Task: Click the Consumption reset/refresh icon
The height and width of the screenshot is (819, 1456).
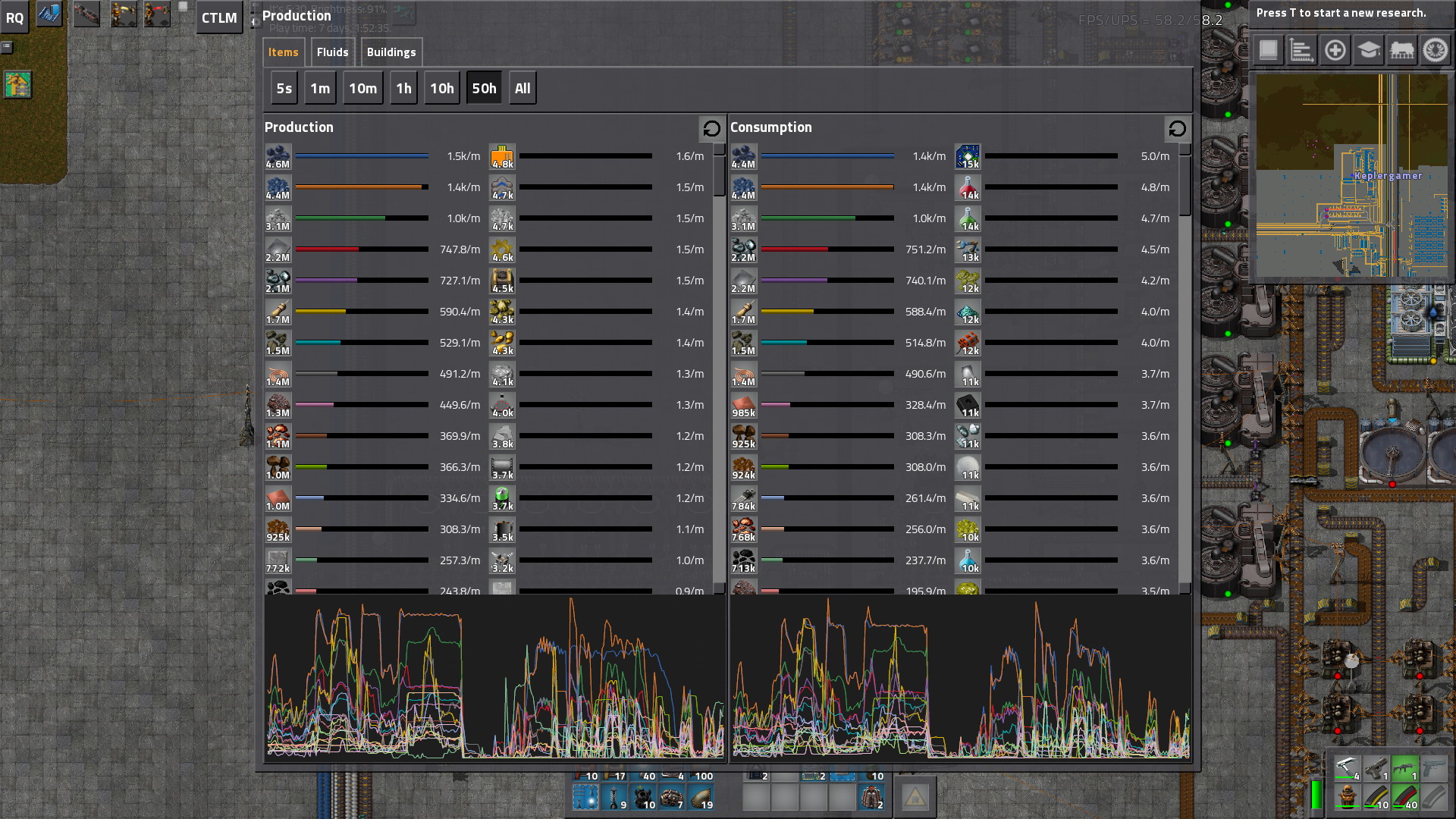Action: click(x=1178, y=129)
